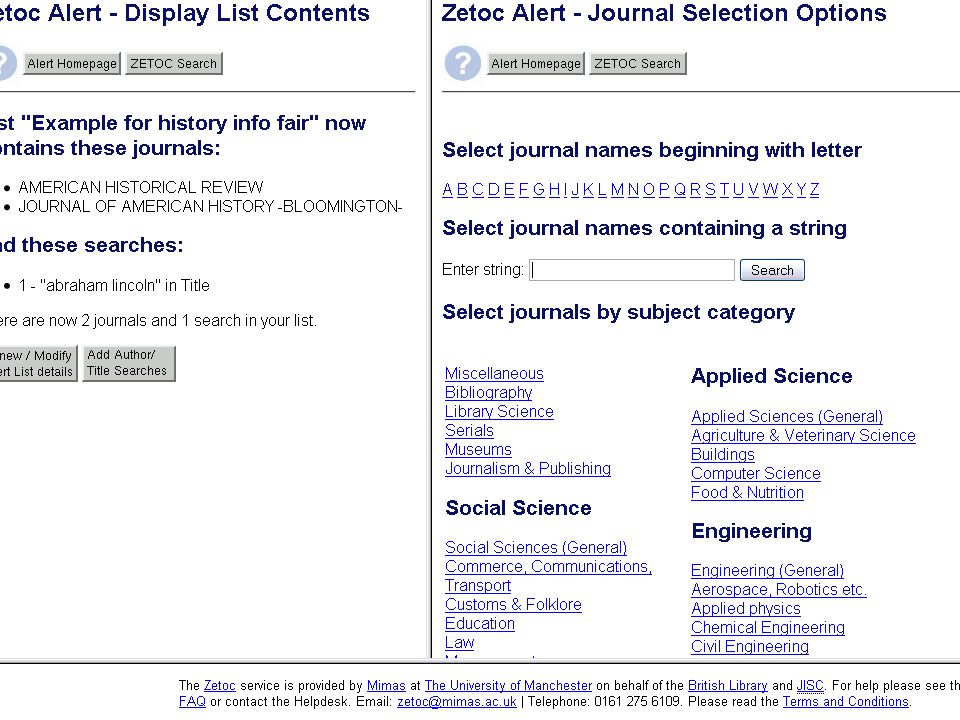Open the Computer Science category
The image size is (960, 720).
point(756,473)
